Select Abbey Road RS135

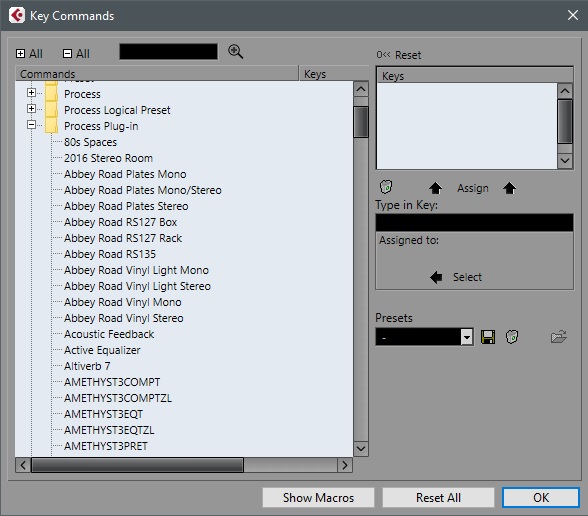[110, 254]
